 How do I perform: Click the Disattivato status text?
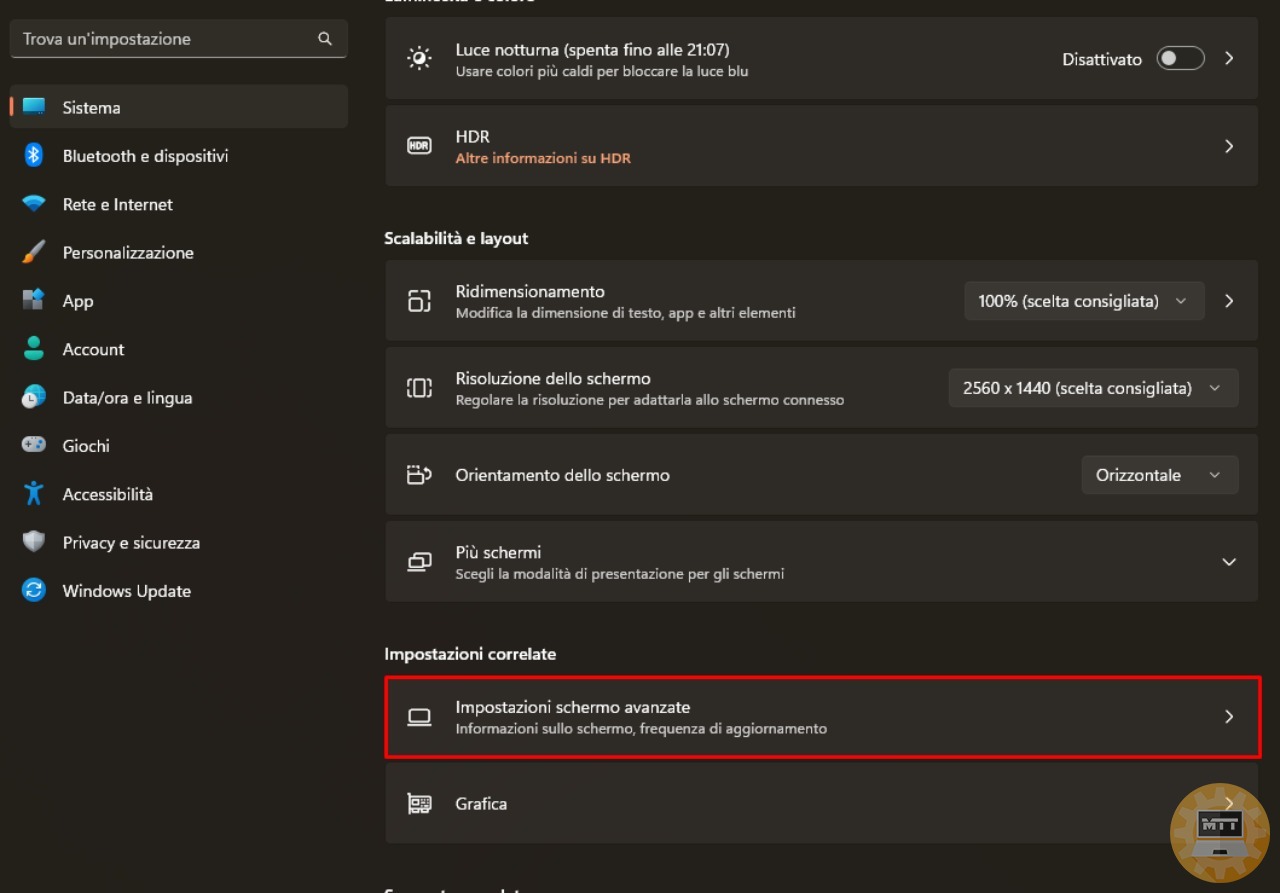(1102, 59)
